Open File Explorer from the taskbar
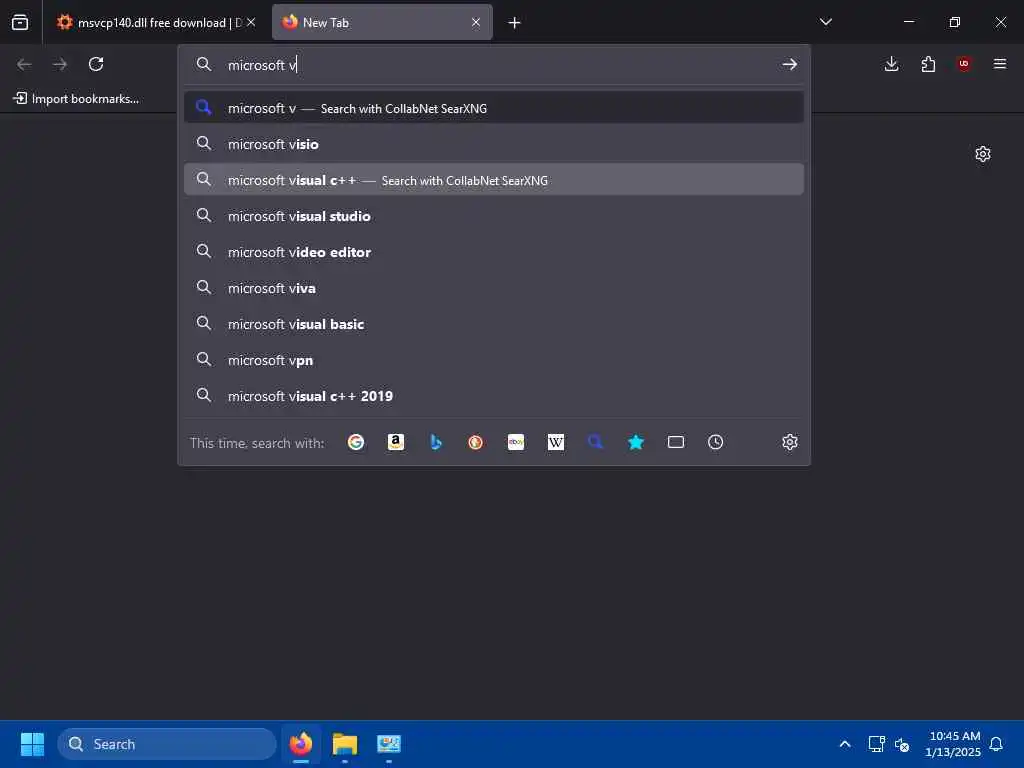 tap(345, 744)
